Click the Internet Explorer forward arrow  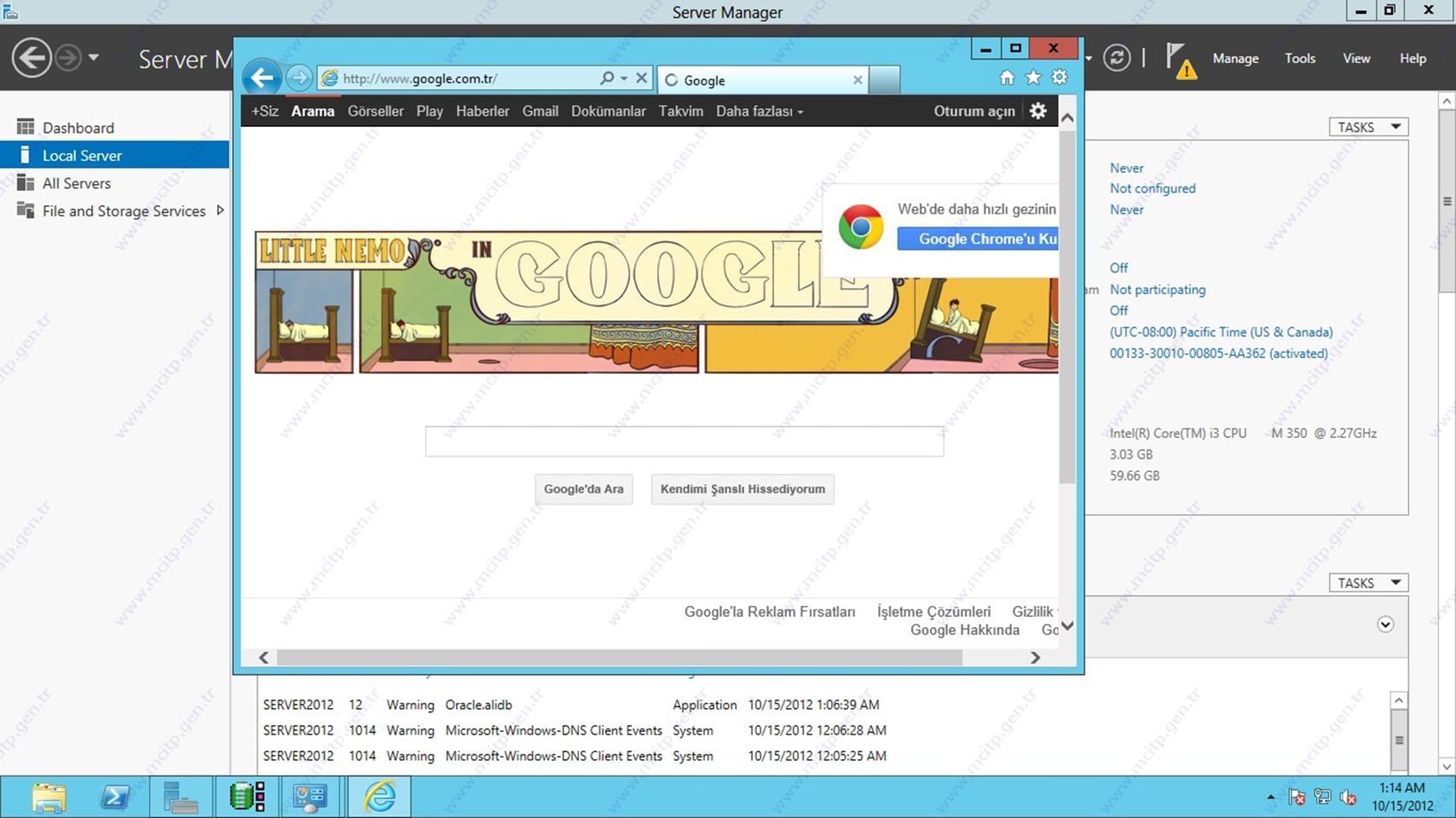click(299, 78)
